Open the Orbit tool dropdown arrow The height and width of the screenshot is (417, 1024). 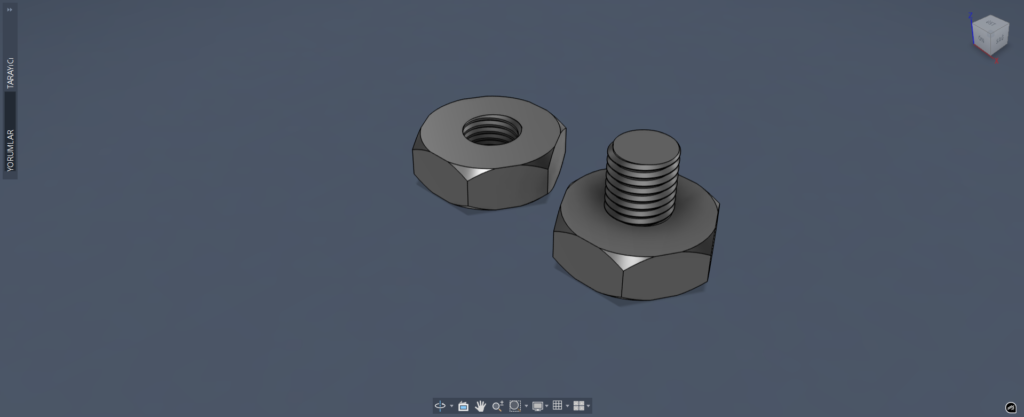[x=450, y=406]
